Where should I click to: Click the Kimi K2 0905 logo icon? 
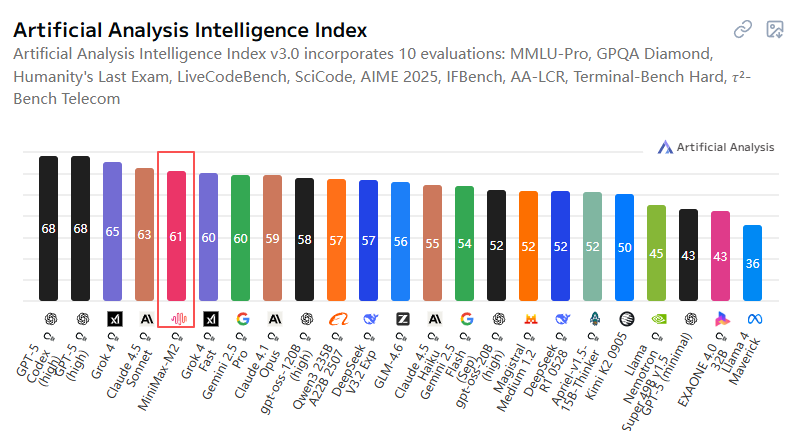pyautogui.click(x=625, y=319)
